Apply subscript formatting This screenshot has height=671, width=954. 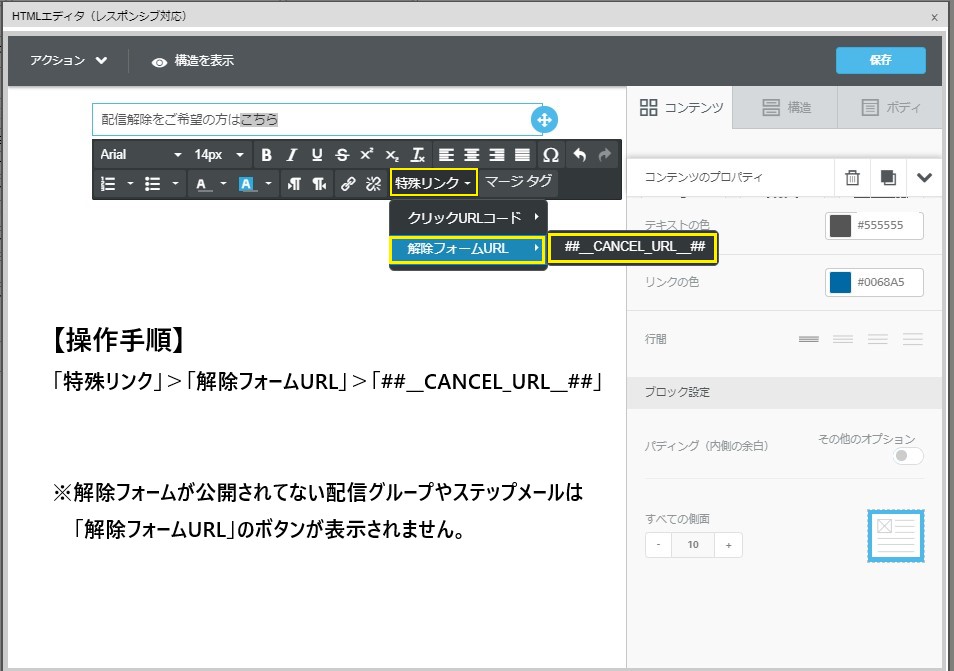click(392, 155)
